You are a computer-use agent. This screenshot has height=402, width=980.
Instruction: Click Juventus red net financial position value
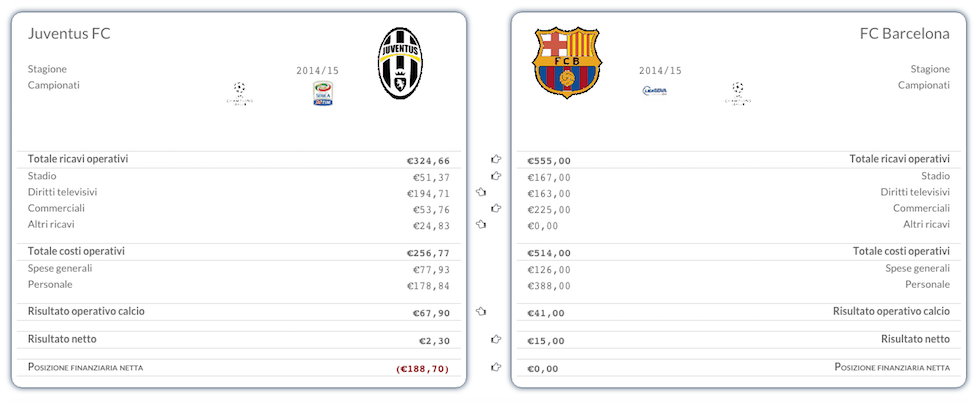pos(423,368)
